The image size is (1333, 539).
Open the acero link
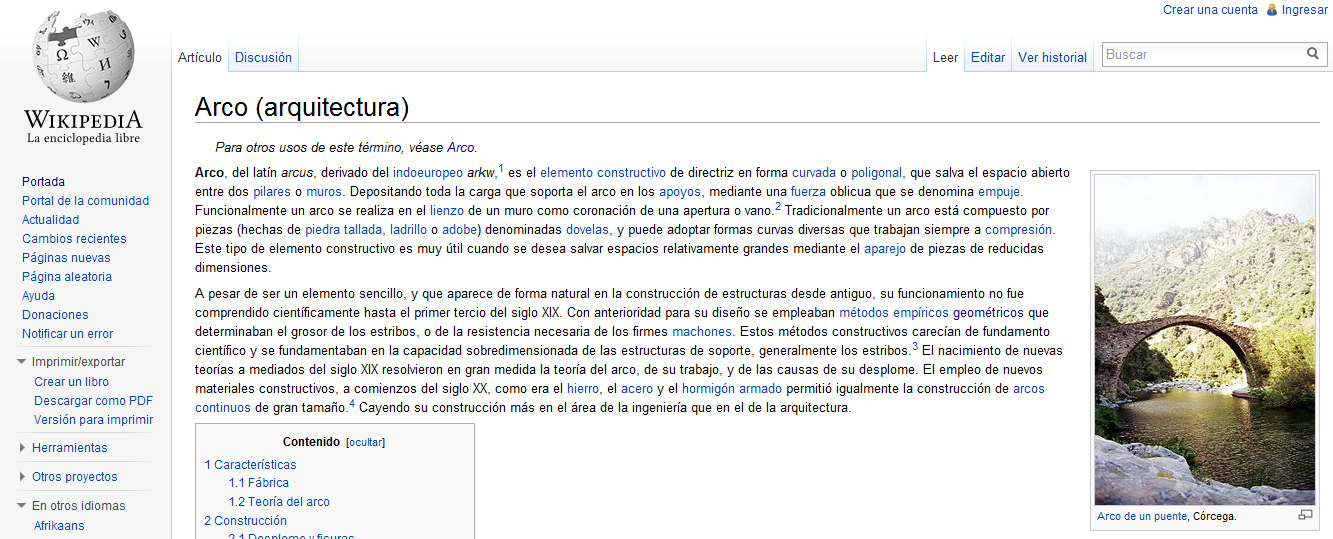point(636,389)
